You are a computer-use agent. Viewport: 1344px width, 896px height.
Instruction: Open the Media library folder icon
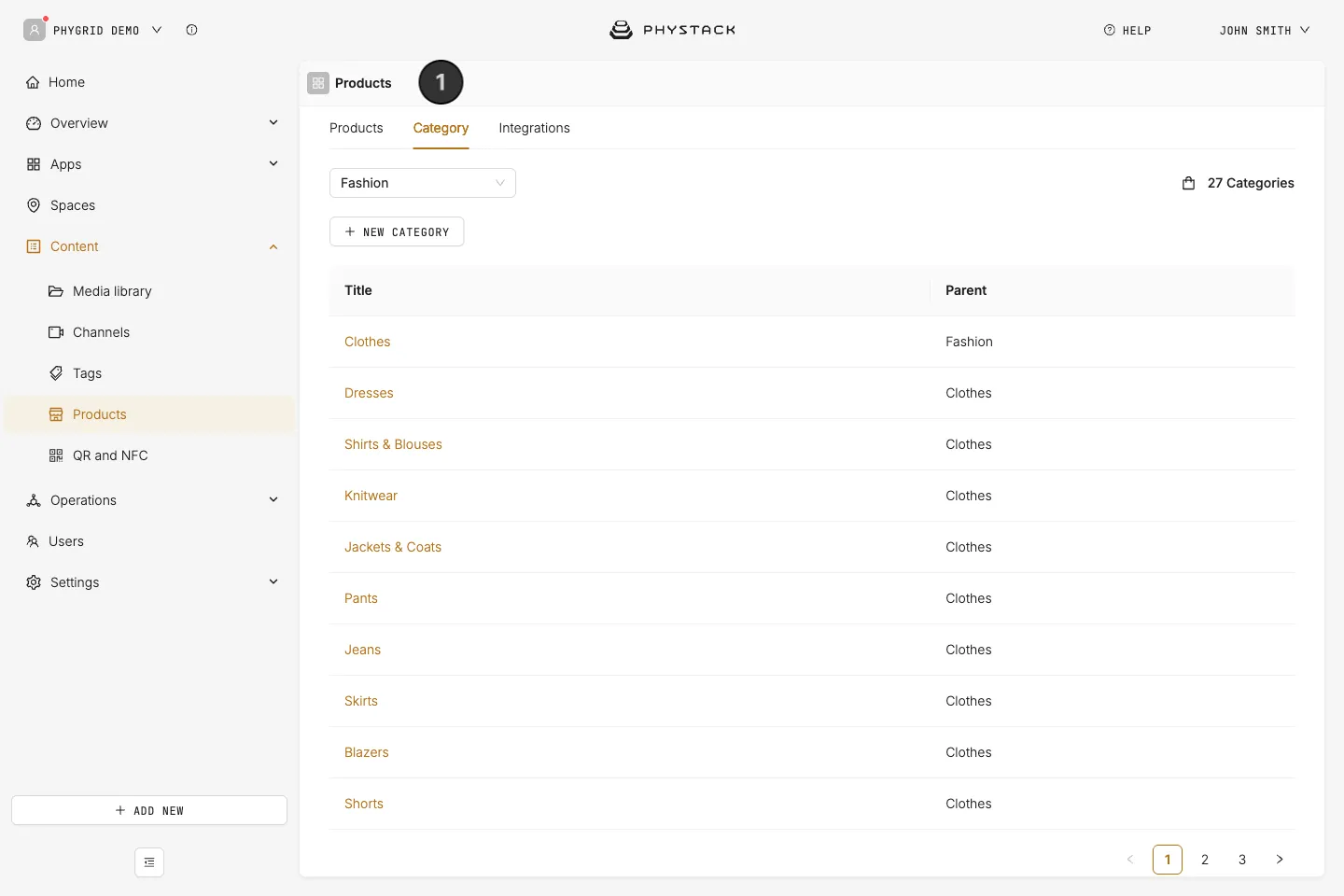[x=56, y=291]
